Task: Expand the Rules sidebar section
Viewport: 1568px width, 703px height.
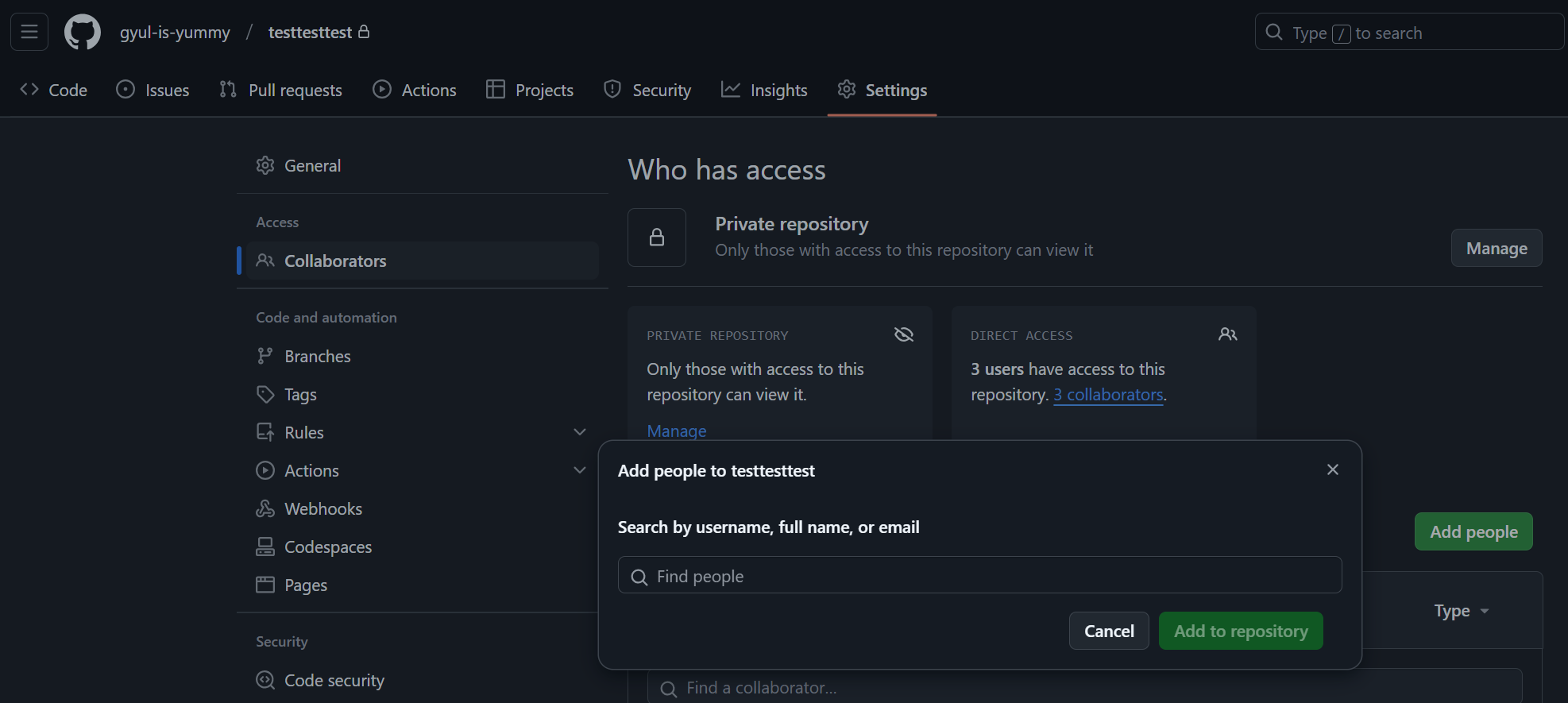Action: [x=580, y=432]
